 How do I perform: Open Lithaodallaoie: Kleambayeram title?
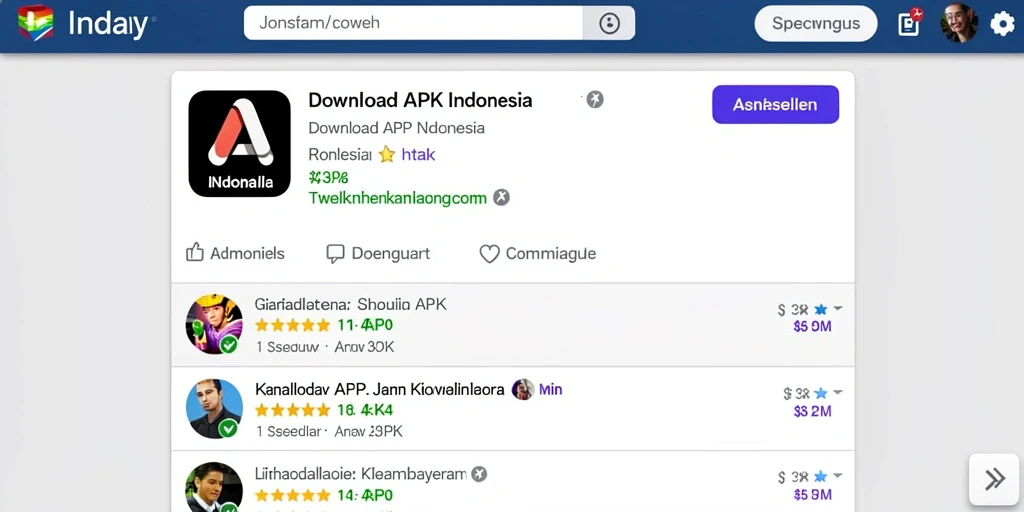(x=360, y=474)
